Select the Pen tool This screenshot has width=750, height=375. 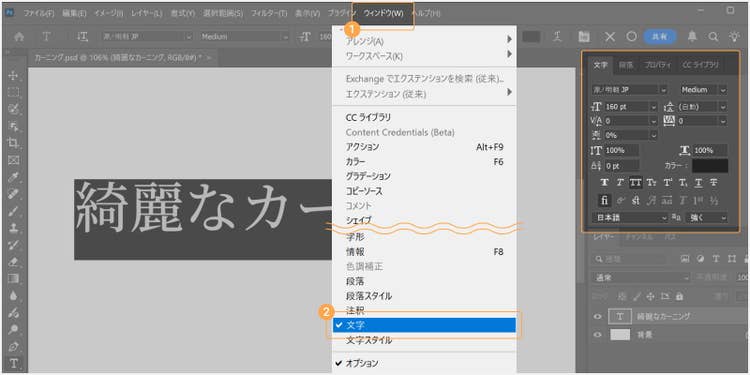[x=13, y=346]
